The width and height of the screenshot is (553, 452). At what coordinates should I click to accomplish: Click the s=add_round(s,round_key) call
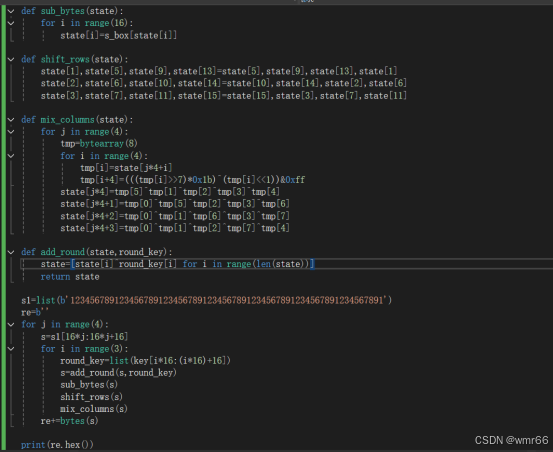pos(118,373)
